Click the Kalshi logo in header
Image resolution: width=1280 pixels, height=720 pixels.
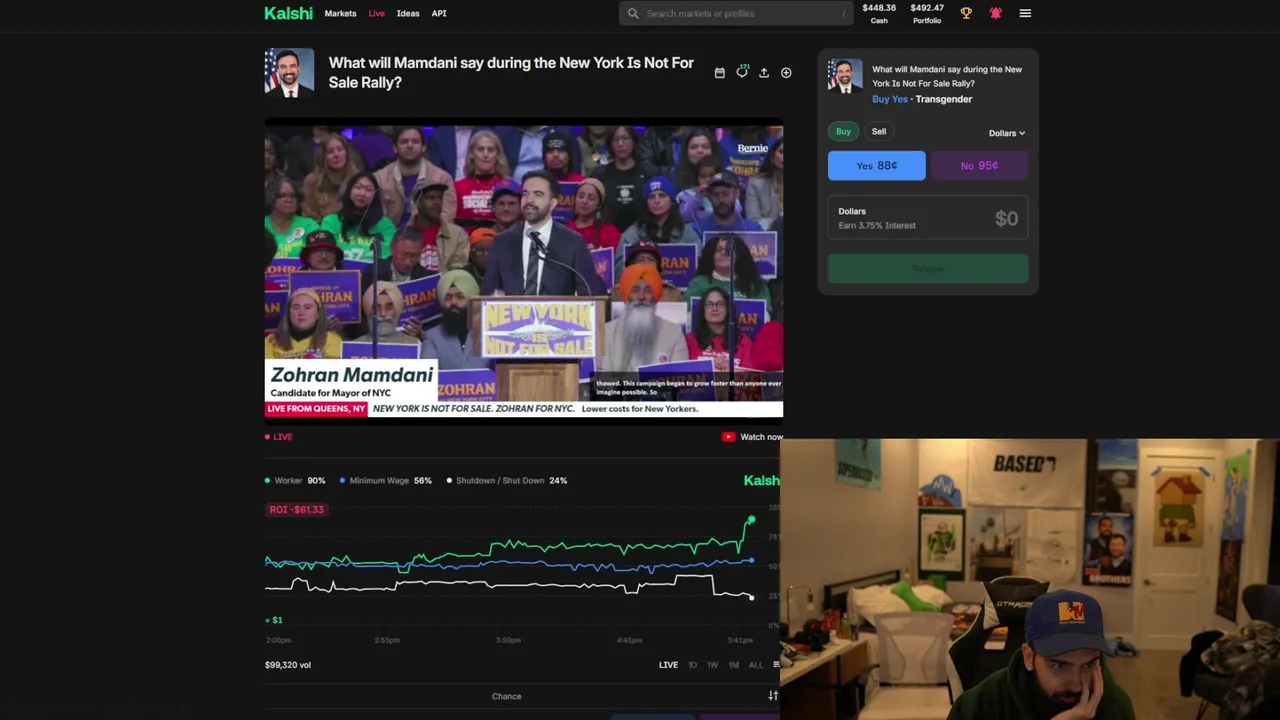pos(288,13)
